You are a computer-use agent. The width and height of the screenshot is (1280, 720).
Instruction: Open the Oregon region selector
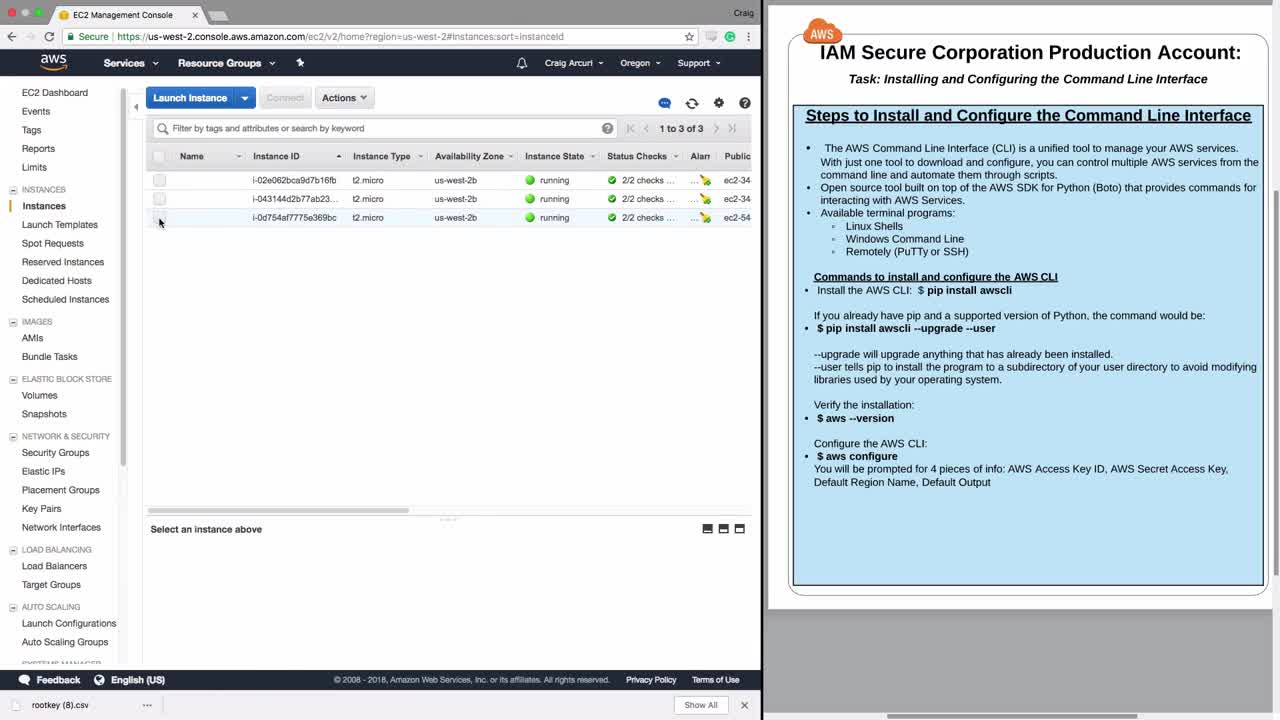[640, 63]
